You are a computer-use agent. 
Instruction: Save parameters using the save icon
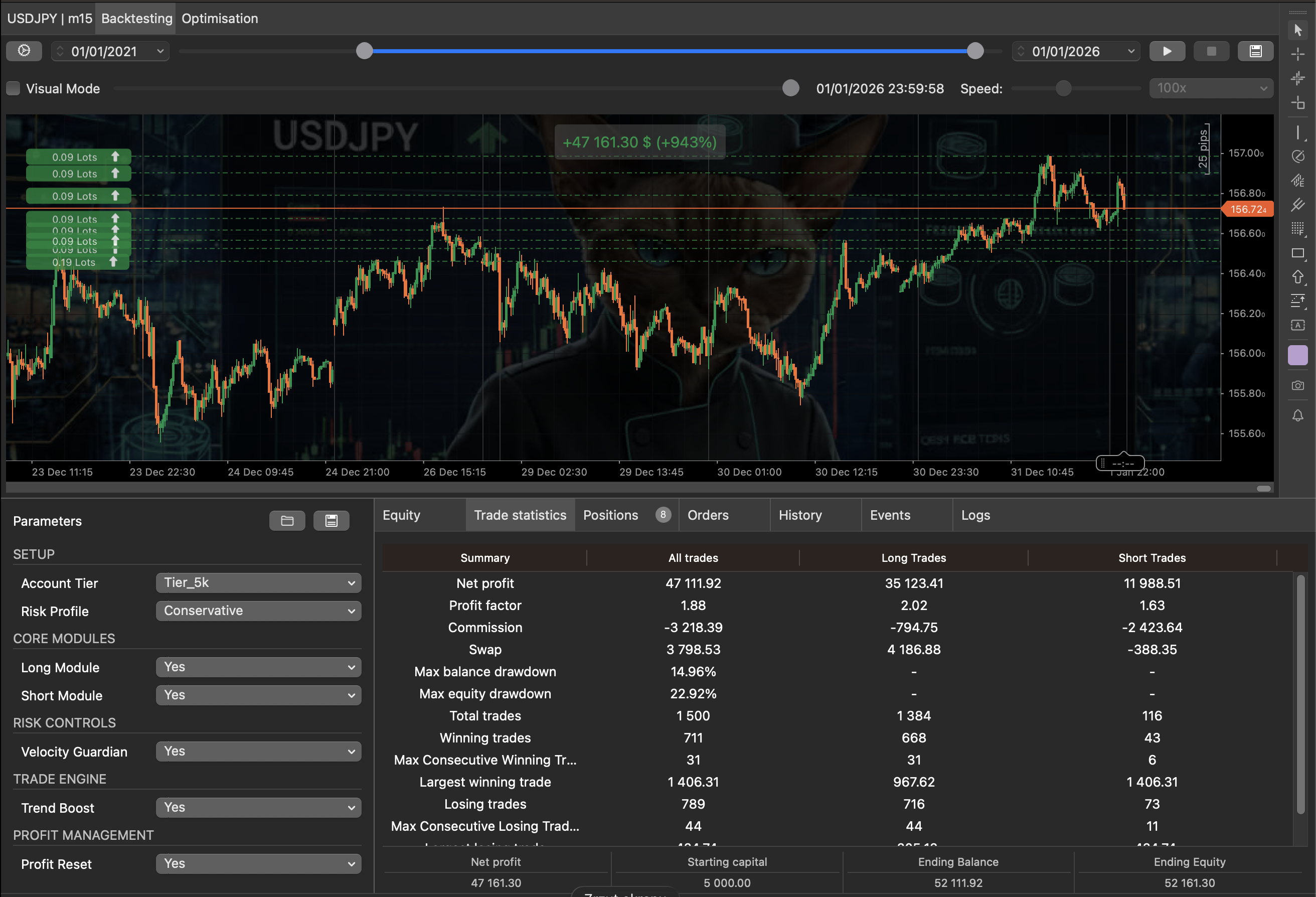[x=332, y=520]
